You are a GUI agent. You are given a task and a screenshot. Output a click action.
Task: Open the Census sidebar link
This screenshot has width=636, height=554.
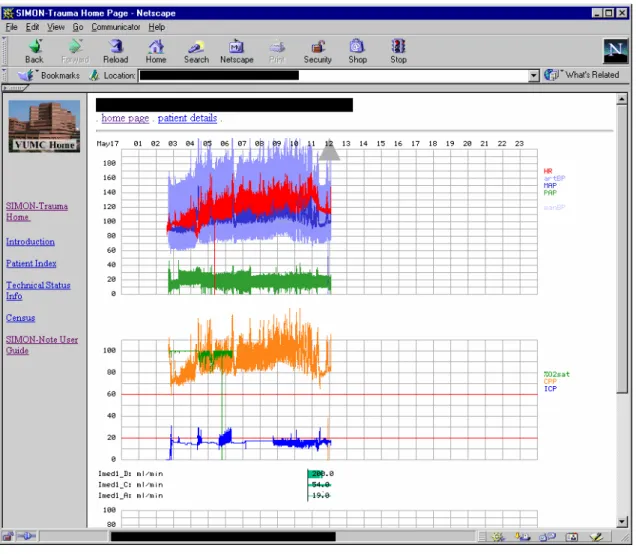(20, 318)
